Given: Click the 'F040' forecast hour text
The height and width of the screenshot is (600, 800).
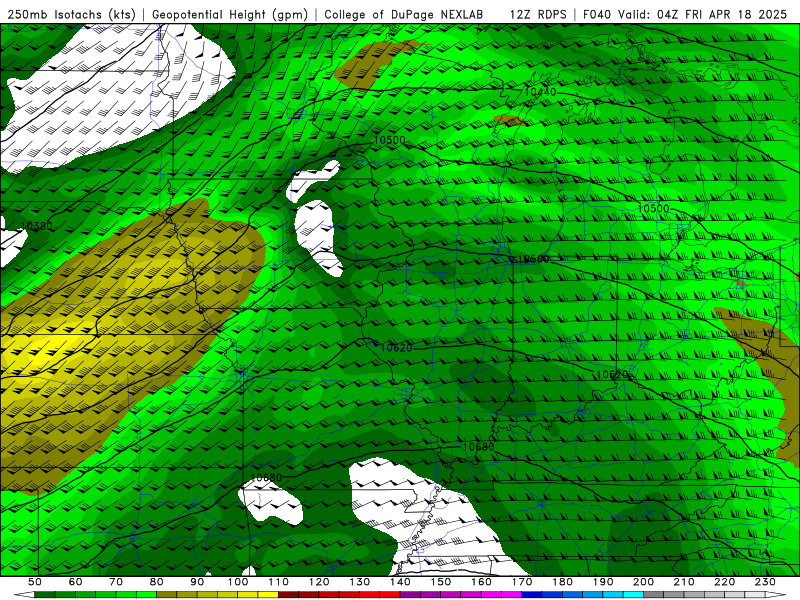Looking at the screenshot, I should point(597,14).
